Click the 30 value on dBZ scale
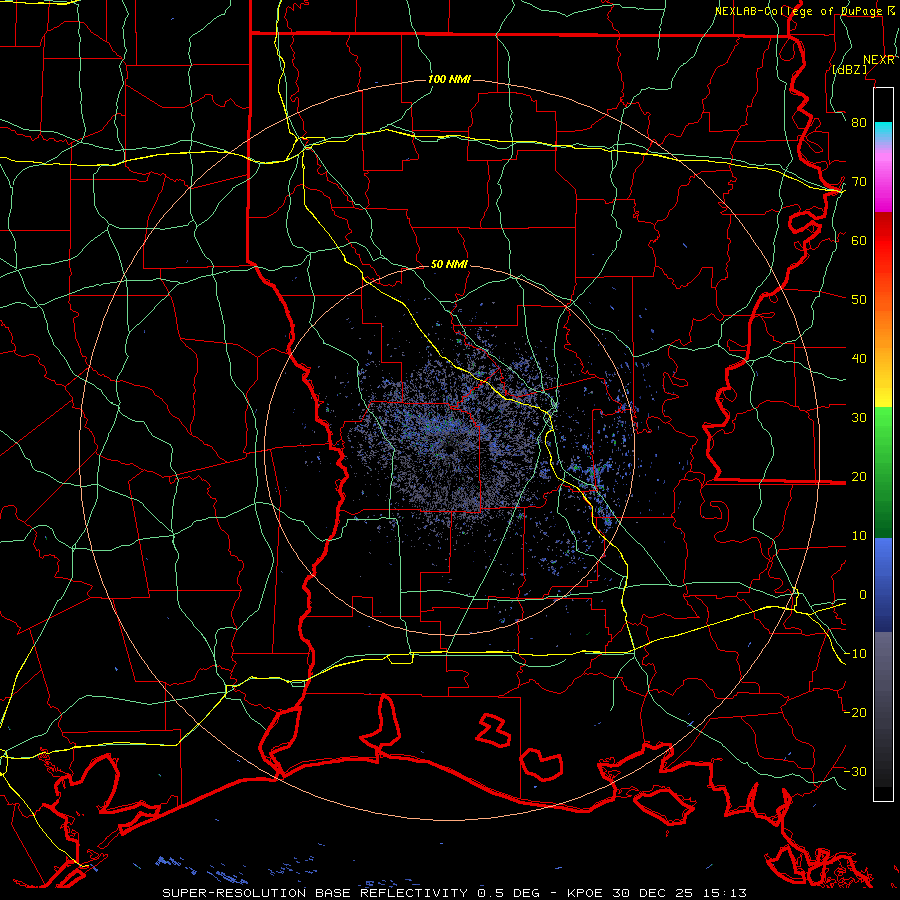 click(859, 417)
